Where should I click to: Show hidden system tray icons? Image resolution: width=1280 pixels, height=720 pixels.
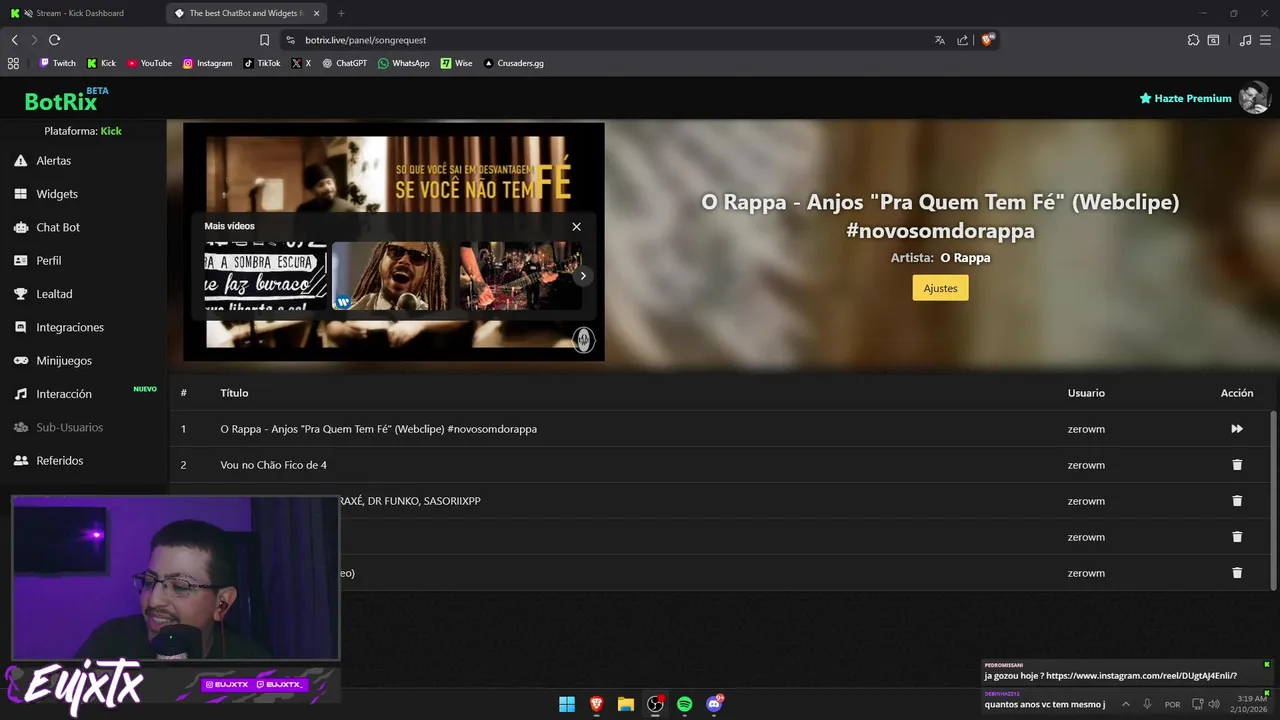click(1125, 704)
